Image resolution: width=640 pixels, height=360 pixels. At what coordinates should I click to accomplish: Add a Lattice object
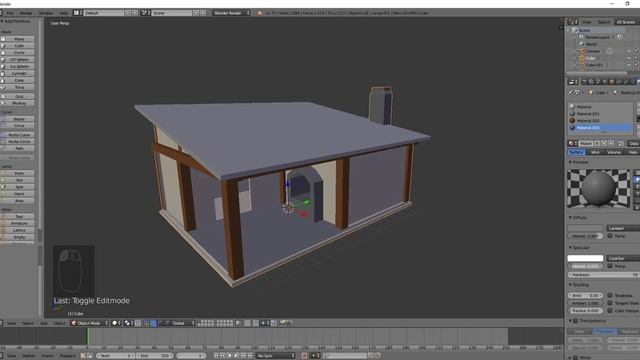(18, 230)
